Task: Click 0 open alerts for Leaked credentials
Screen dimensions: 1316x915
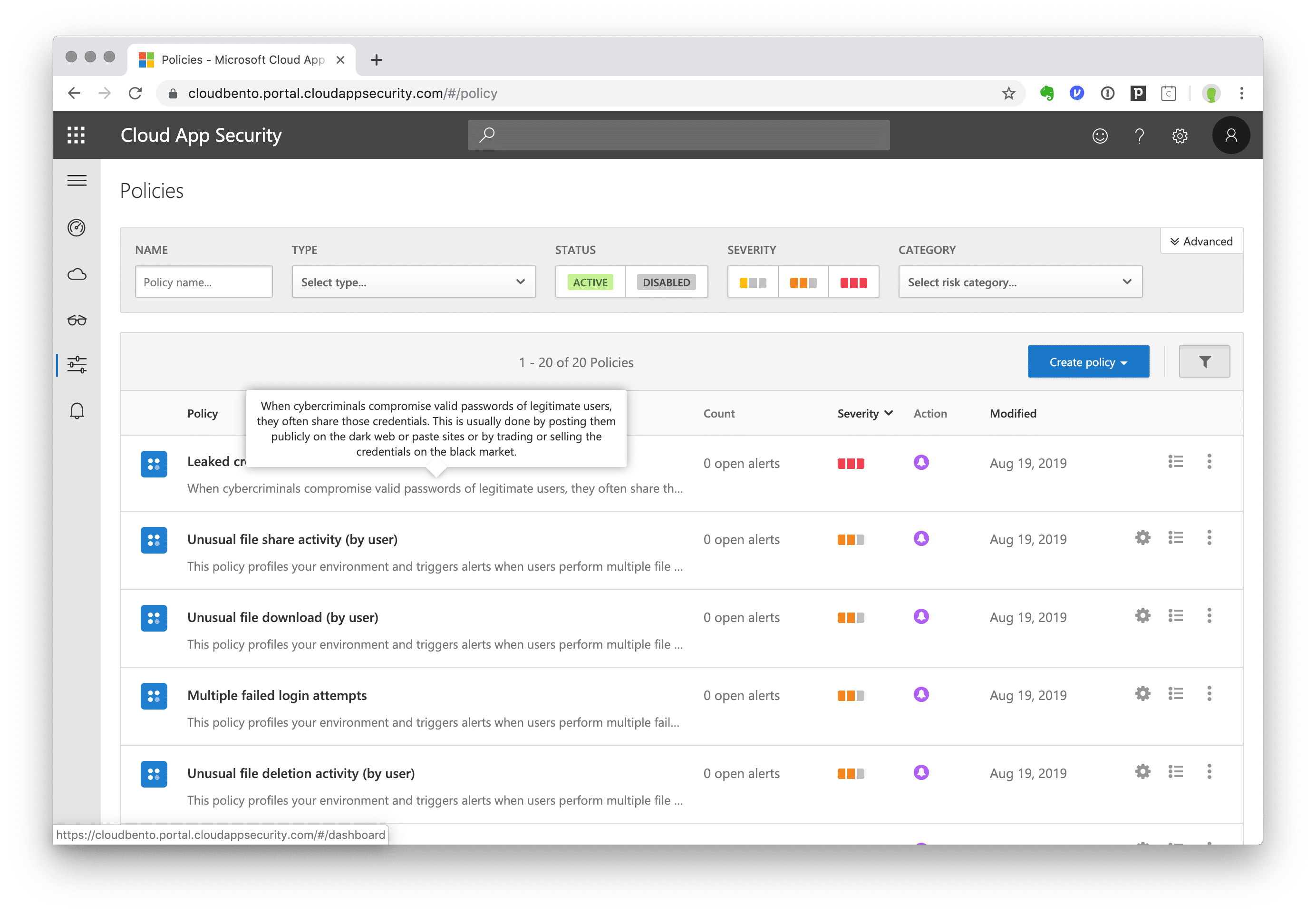Action: click(x=741, y=463)
